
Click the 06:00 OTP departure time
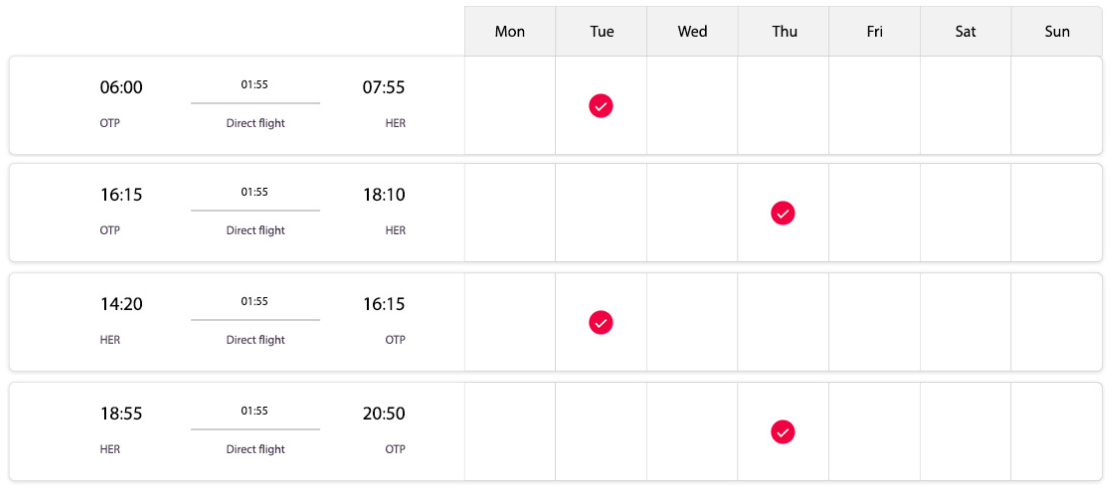(121, 87)
